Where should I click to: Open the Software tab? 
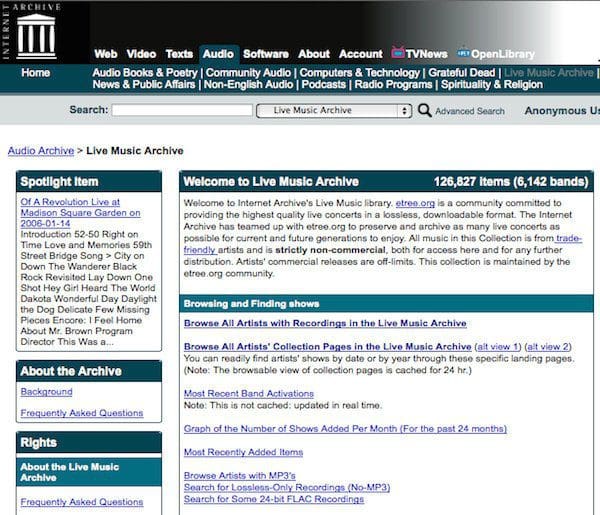tap(266, 54)
